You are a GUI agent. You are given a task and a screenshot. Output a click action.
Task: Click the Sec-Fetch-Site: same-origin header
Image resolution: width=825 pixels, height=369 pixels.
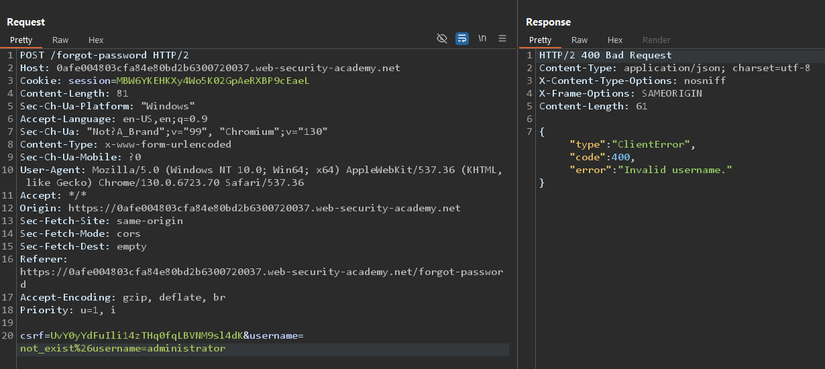[x=102, y=221]
